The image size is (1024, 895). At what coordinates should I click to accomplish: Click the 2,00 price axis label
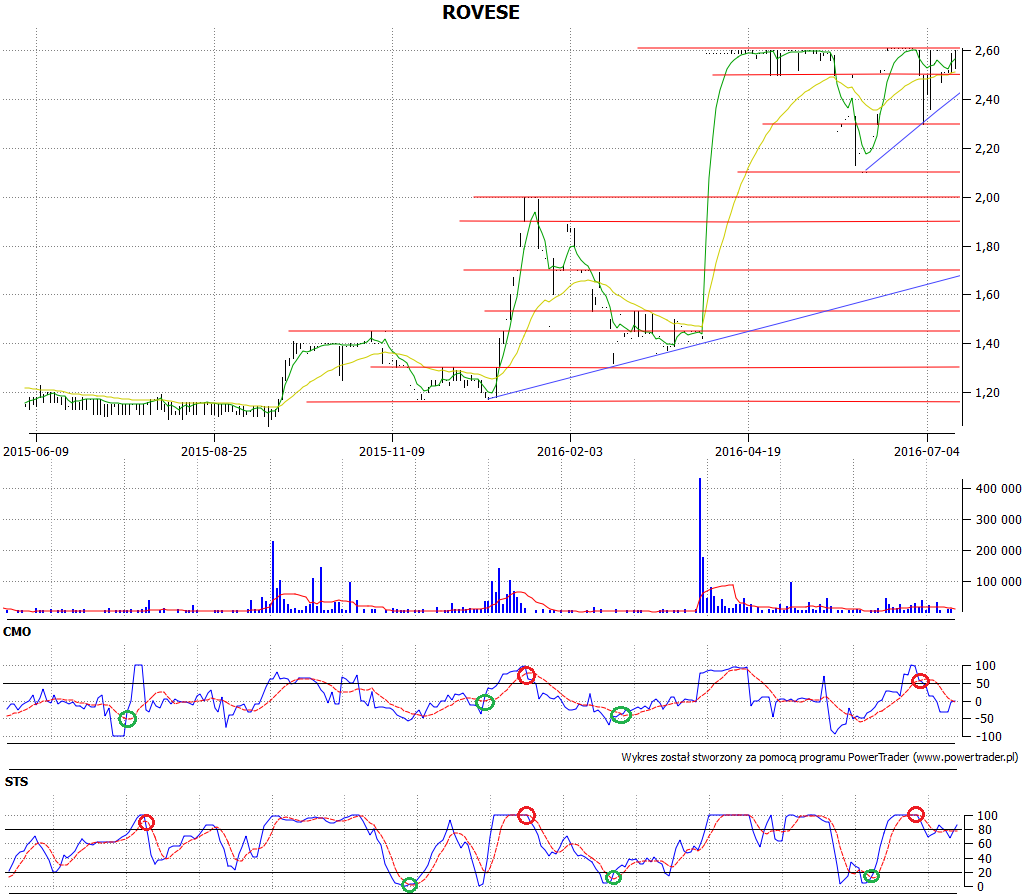click(x=987, y=198)
